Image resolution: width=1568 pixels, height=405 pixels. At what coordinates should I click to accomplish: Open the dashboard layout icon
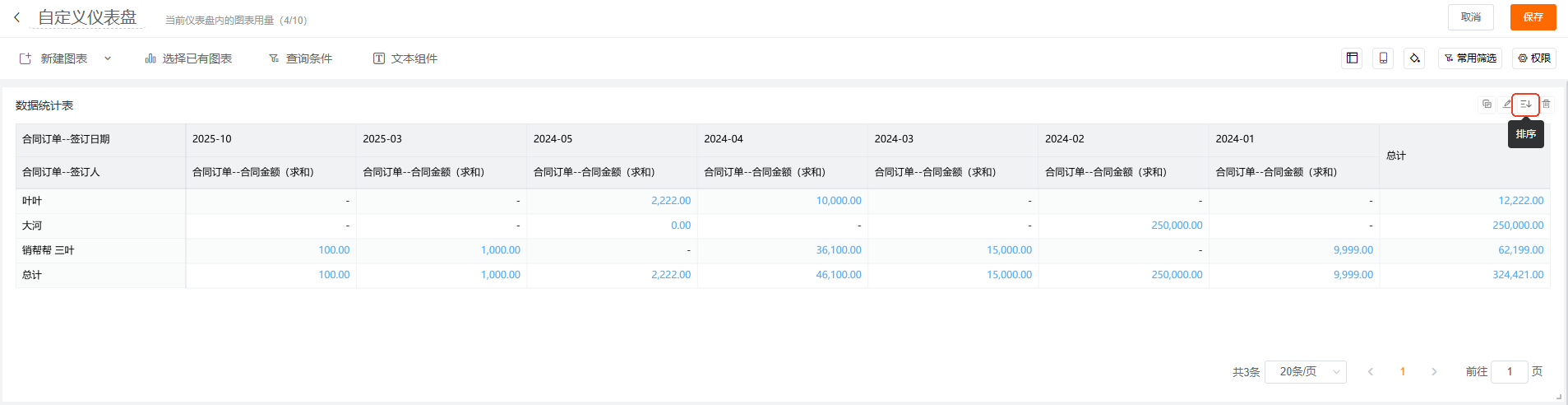1352,58
